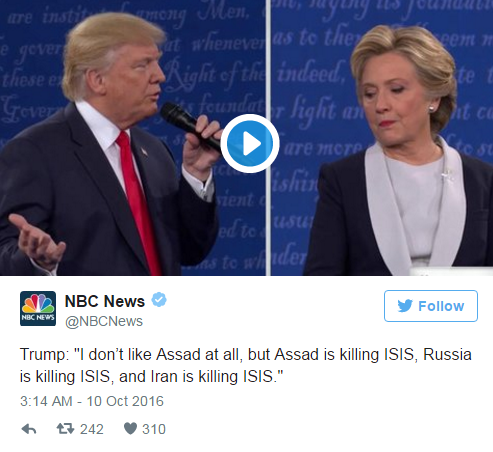Image resolution: width=493 pixels, height=452 pixels.
Task: Click the "NBC NEWS" text on logo
Action: tap(38, 317)
